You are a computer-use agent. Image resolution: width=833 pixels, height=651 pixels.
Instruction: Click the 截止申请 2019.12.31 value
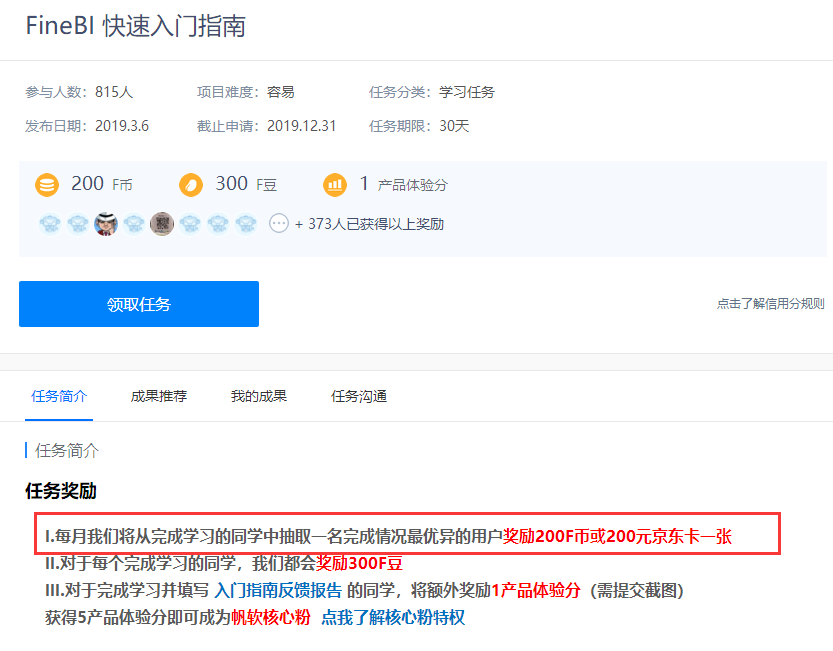point(301,126)
